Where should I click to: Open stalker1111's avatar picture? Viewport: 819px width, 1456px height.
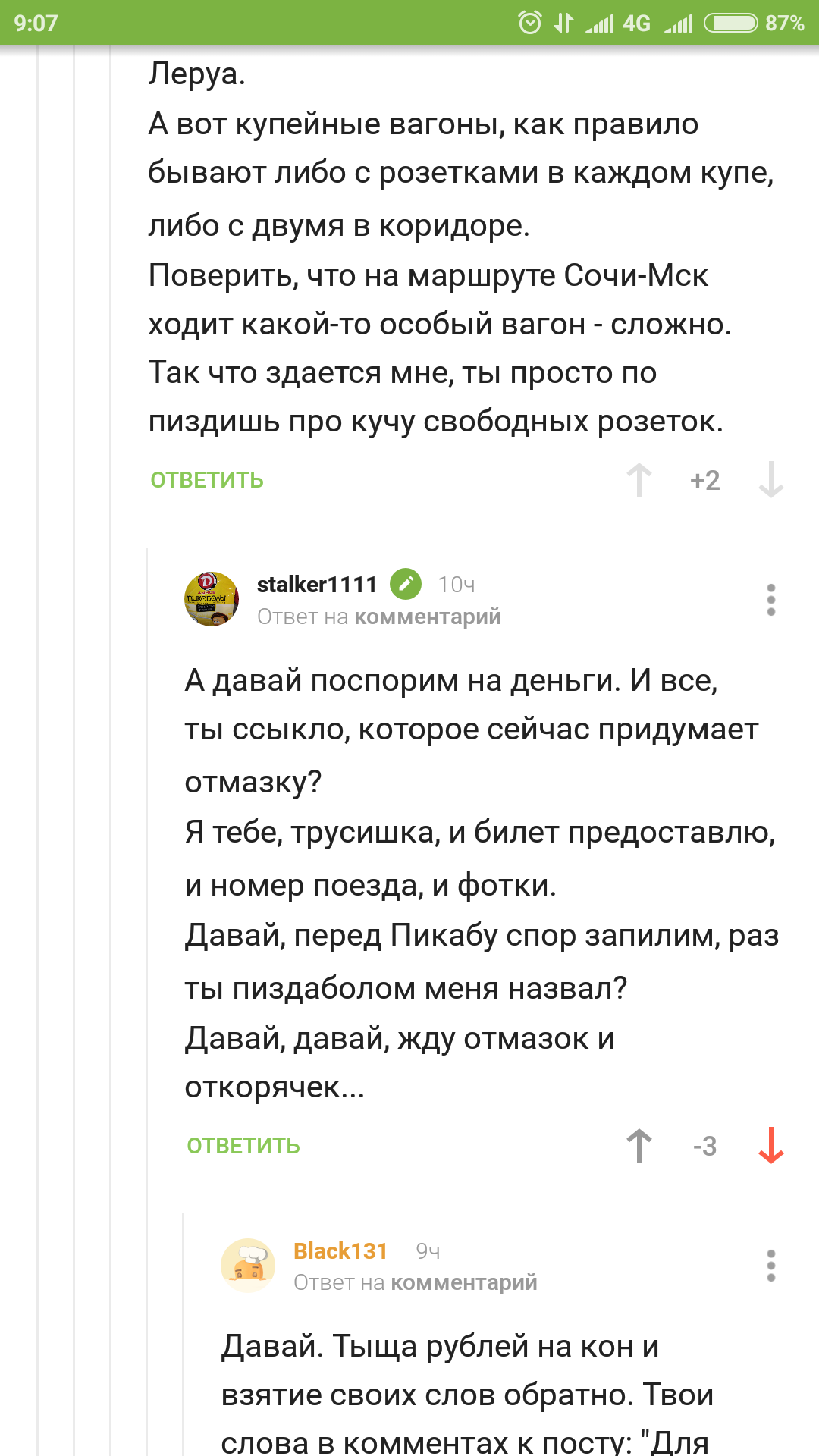212,599
